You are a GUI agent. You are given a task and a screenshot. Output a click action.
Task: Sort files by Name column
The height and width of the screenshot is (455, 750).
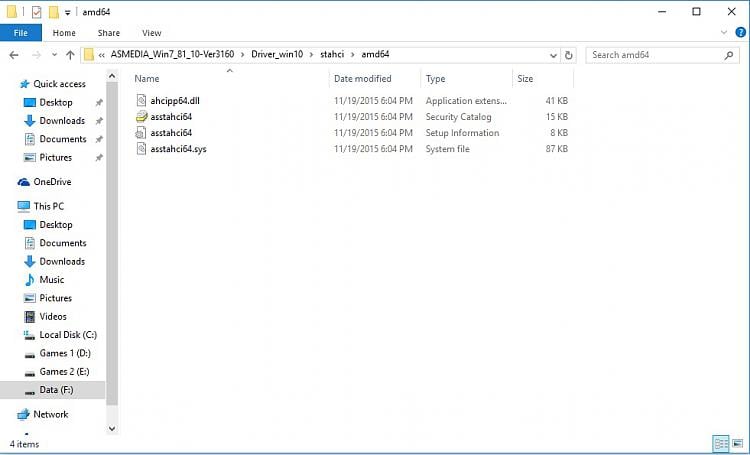[147, 78]
